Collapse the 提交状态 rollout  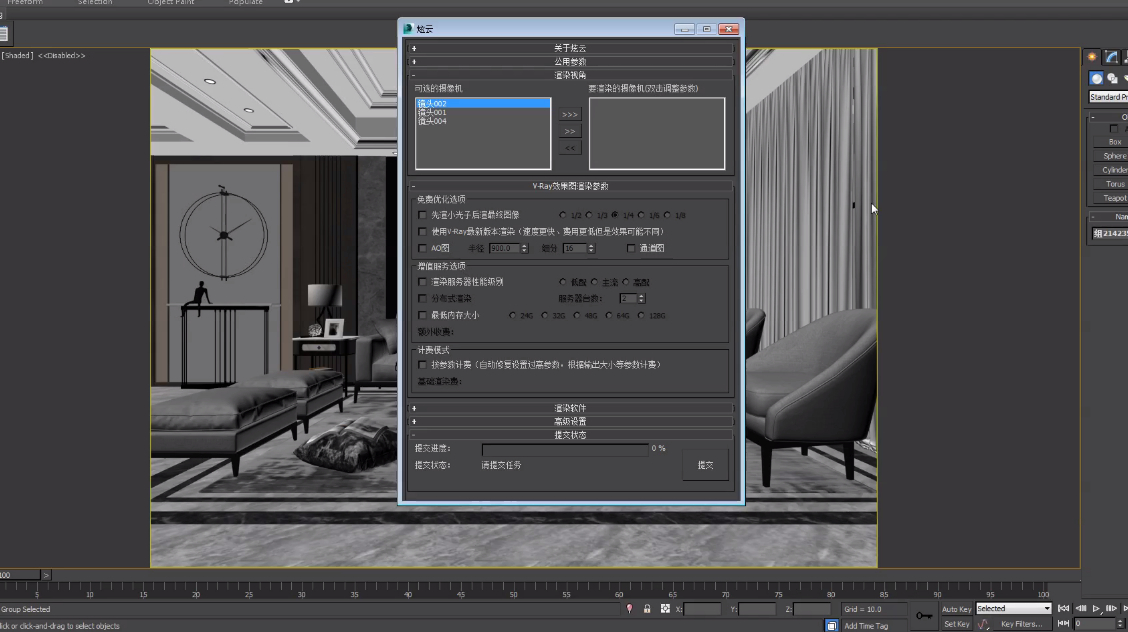(x=571, y=436)
